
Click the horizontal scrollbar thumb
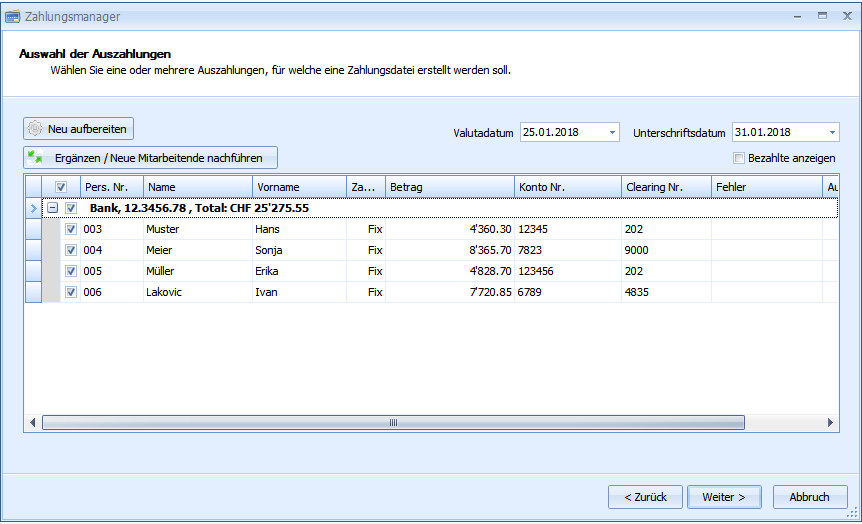point(393,424)
